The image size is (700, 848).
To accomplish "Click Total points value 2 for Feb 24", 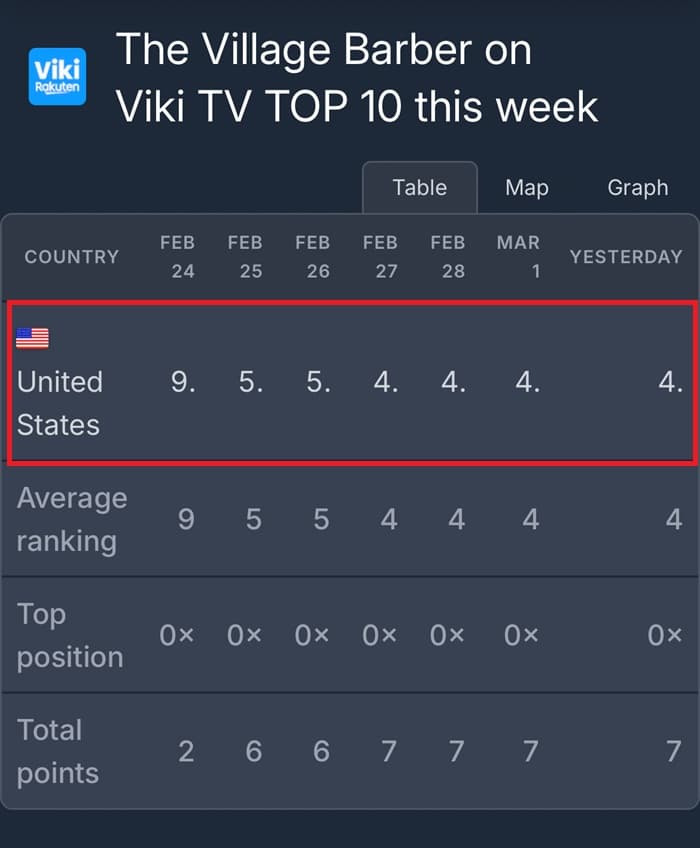I will pyautogui.click(x=186, y=751).
